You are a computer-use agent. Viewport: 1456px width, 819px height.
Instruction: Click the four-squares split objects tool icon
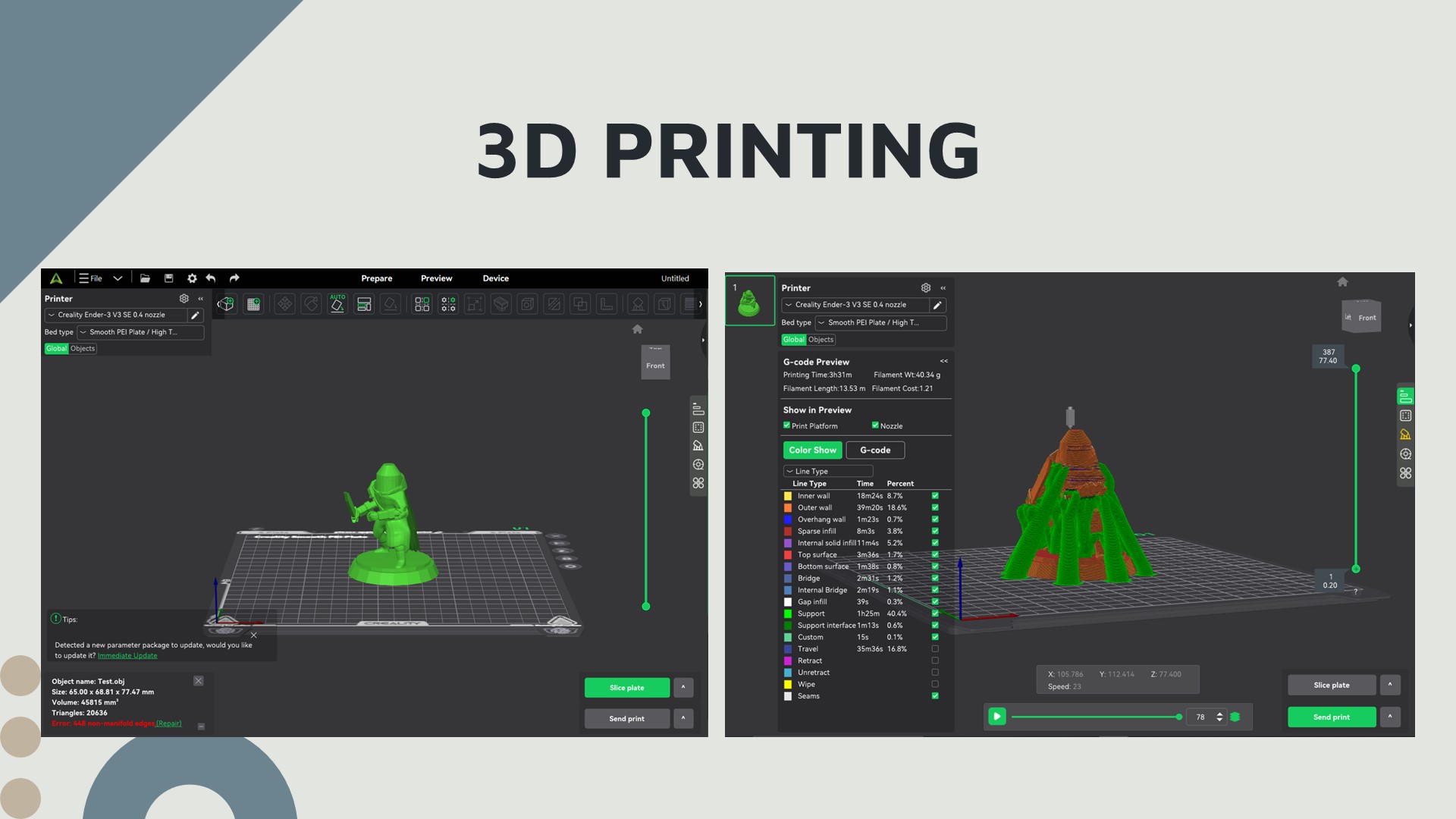pos(422,304)
